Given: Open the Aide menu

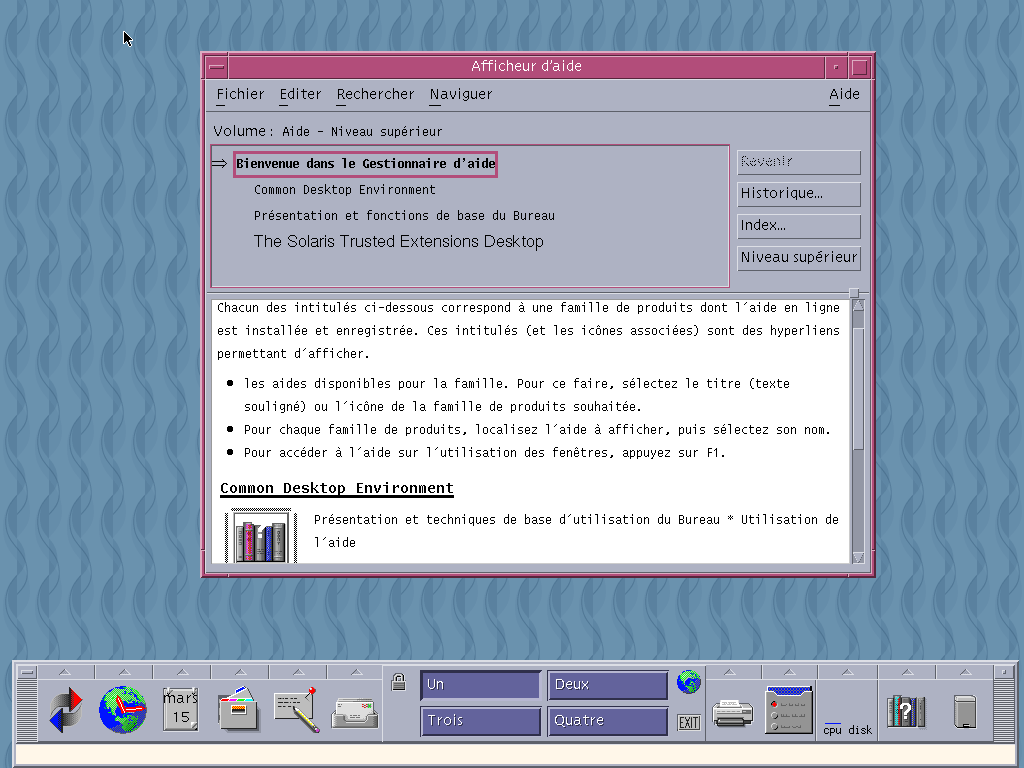Looking at the screenshot, I should (x=844, y=94).
